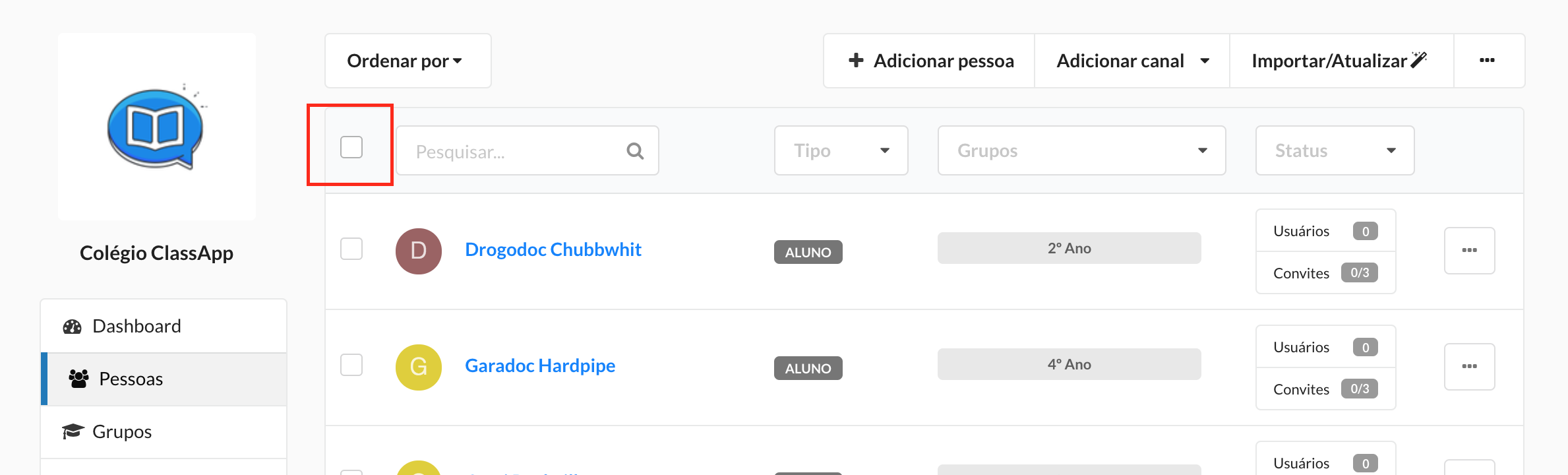Click the Adicionar pessoa button
The width and height of the screenshot is (1568, 475).
tap(929, 61)
